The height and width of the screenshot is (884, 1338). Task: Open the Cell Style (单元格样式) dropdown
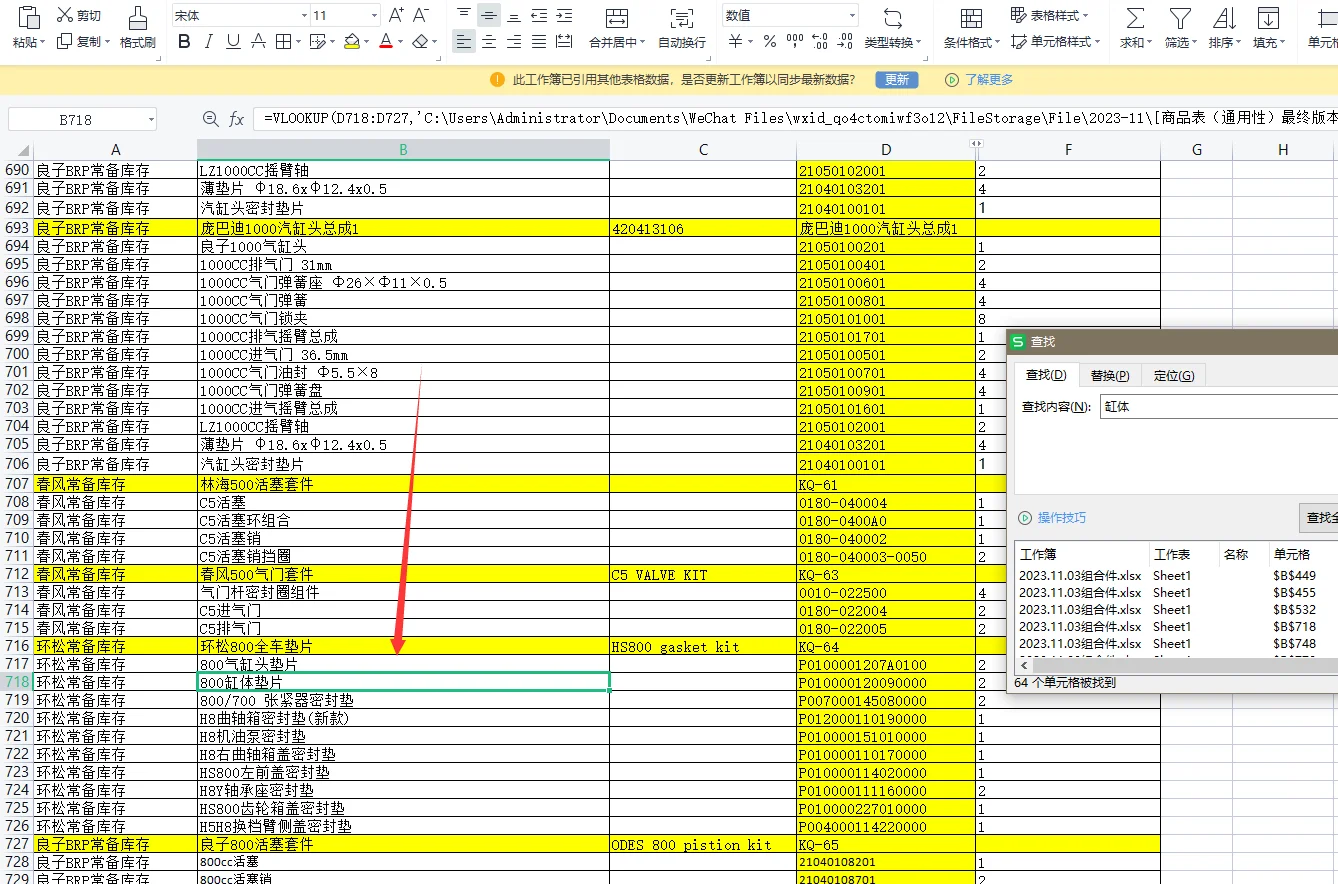pos(1056,42)
